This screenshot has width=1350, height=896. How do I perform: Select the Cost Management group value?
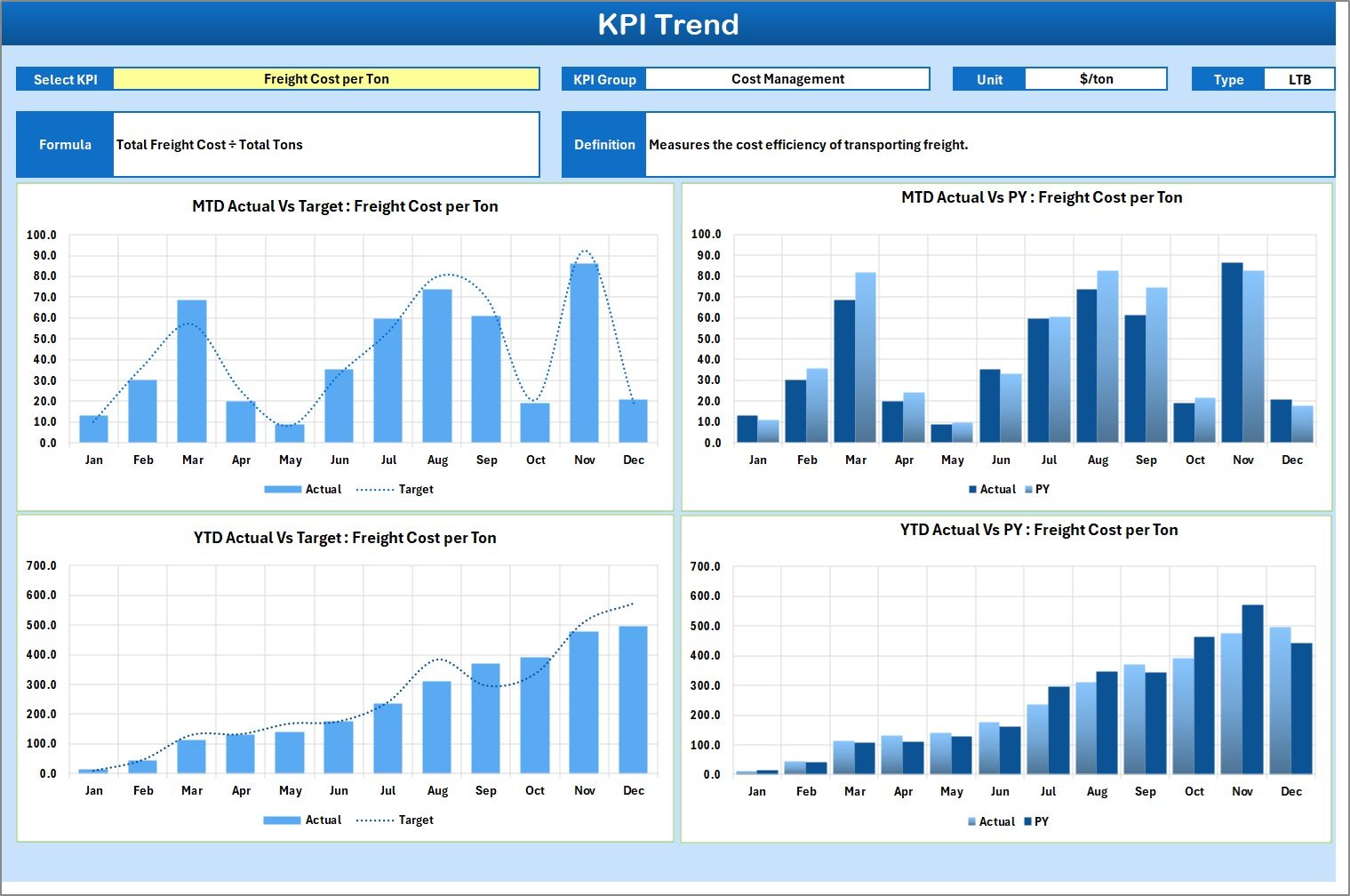(x=787, y=78)
